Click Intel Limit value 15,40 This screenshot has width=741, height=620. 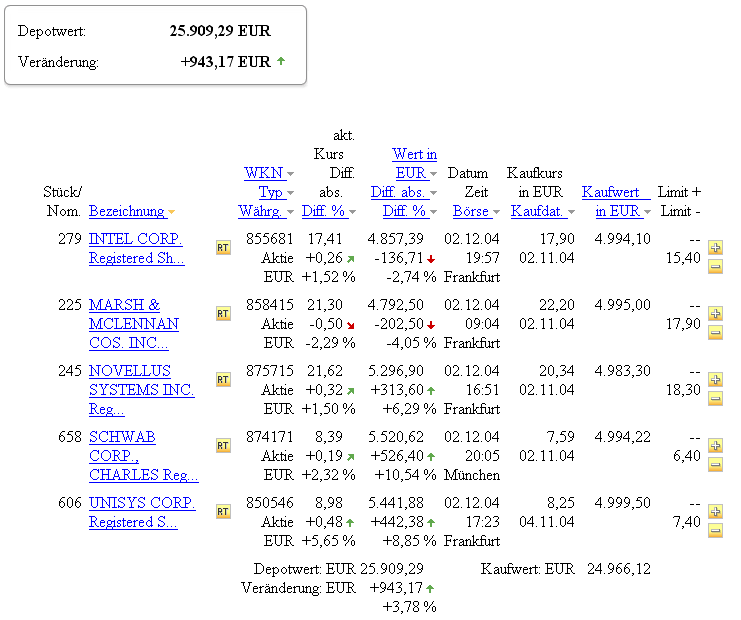(683, 258)
